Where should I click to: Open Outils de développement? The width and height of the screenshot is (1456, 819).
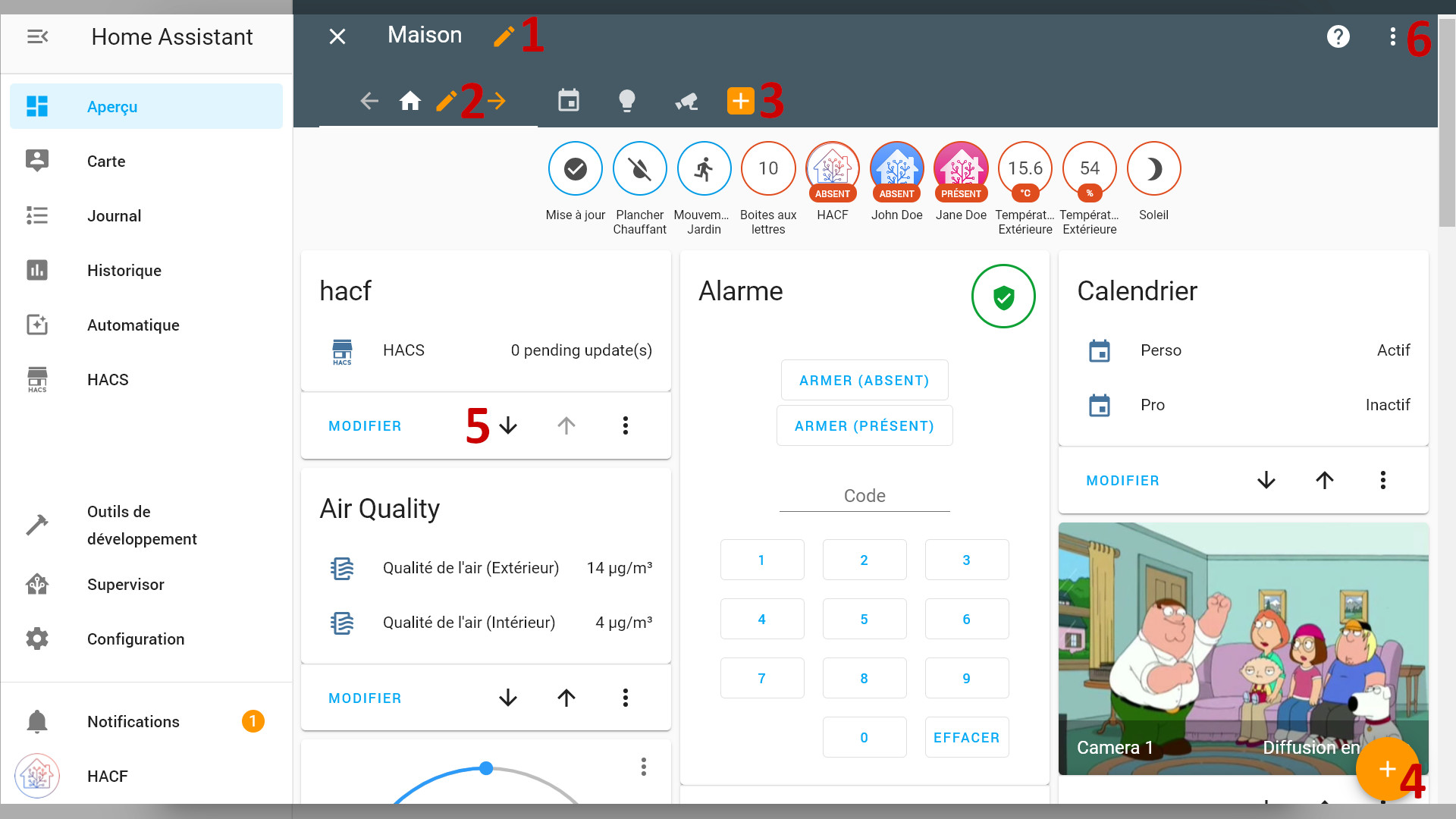click(146, 526)
